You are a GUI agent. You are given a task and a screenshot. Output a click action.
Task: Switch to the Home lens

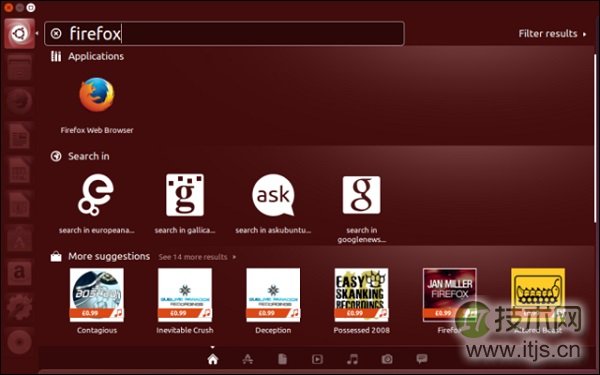click(213, 359)
